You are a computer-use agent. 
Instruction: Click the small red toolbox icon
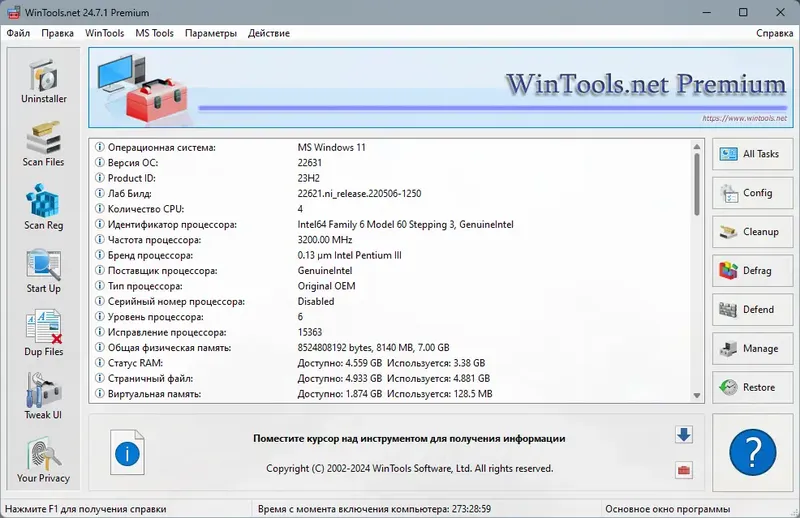(x=684, y=470)
